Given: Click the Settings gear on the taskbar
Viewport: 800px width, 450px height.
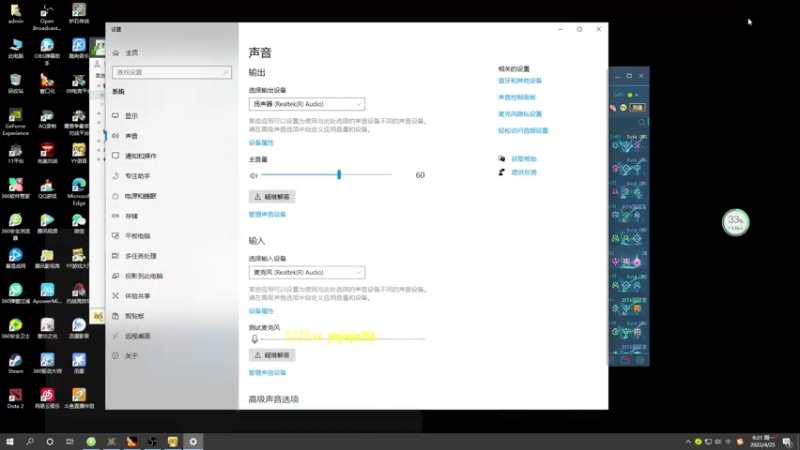Looking at the screenshot, I should [193, 442].
